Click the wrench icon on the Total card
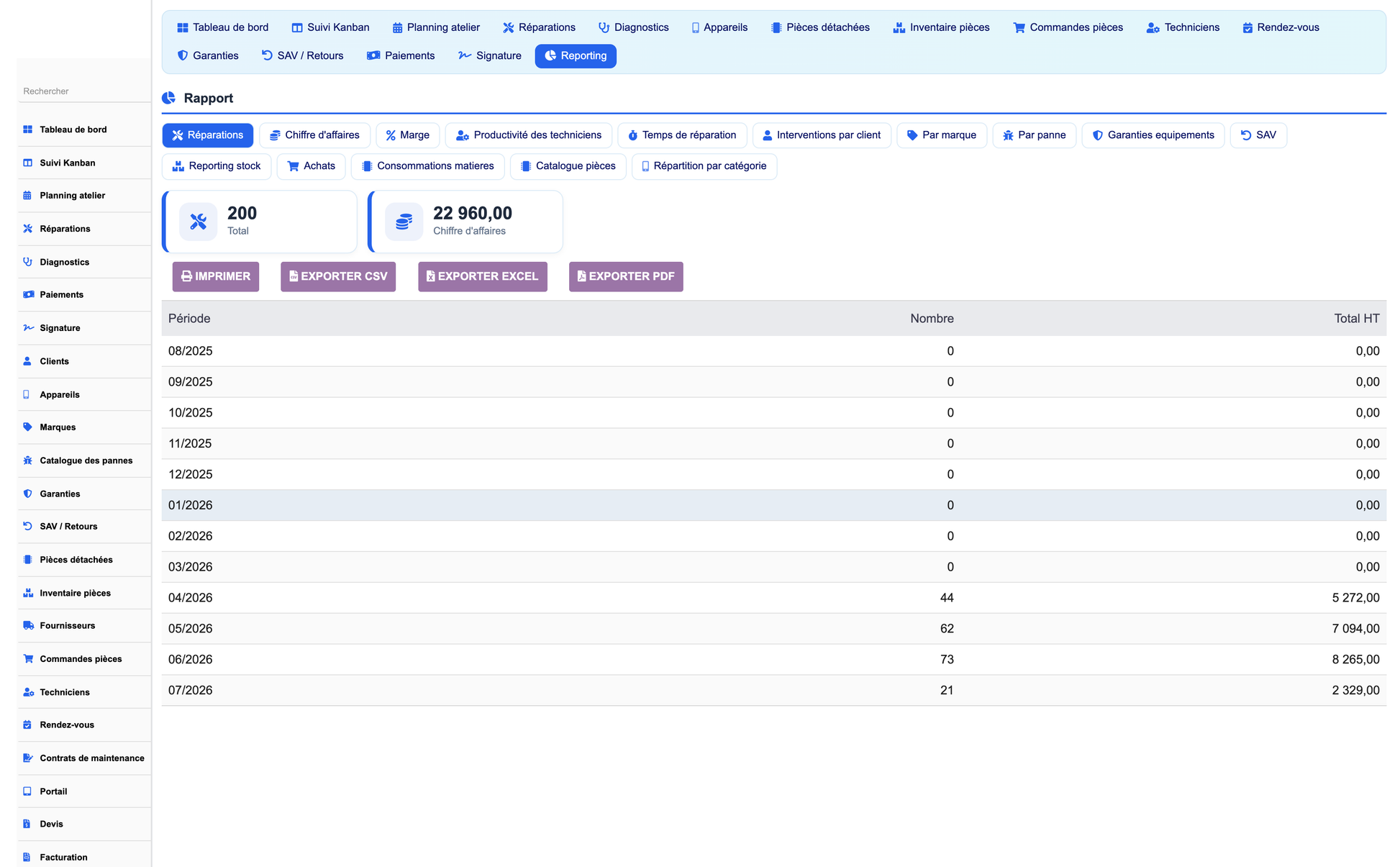 pos(198,222)
